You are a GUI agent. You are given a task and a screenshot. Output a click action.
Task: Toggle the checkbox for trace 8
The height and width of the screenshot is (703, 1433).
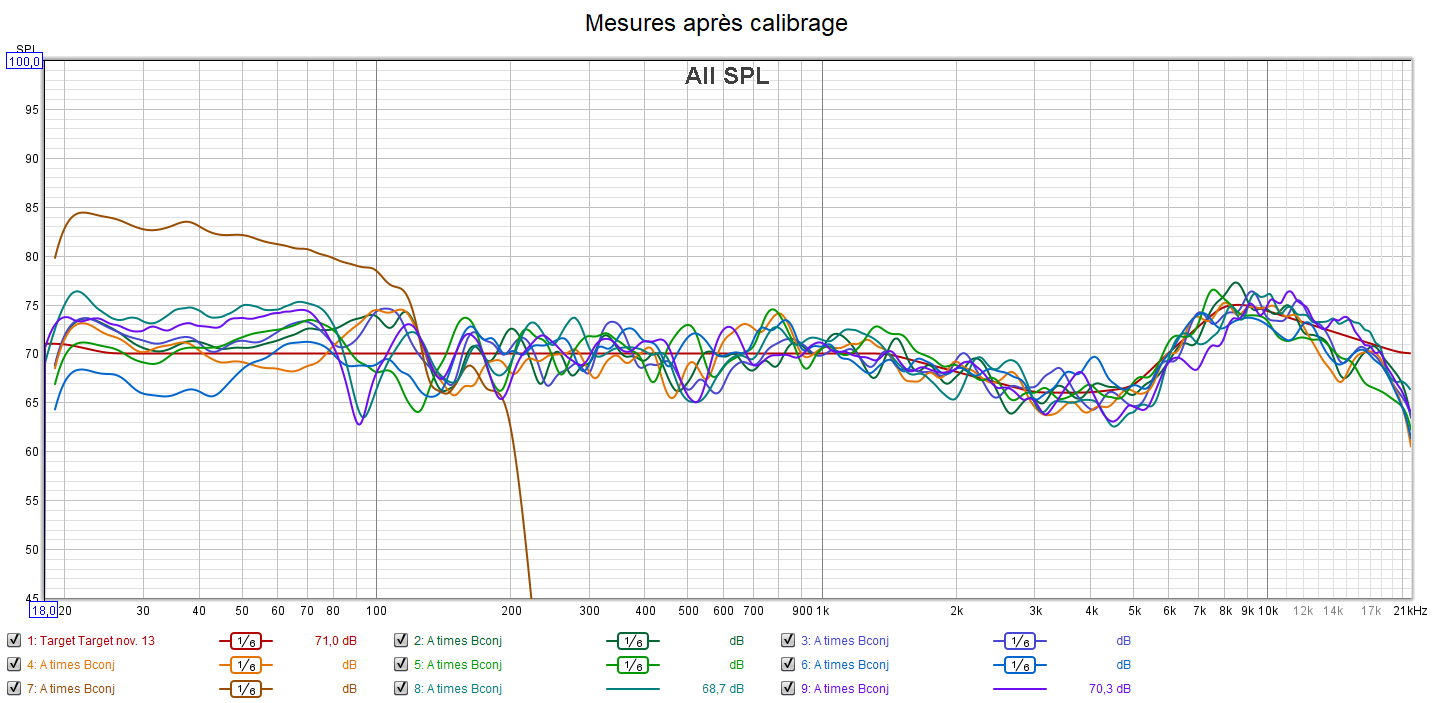[400, 689]
